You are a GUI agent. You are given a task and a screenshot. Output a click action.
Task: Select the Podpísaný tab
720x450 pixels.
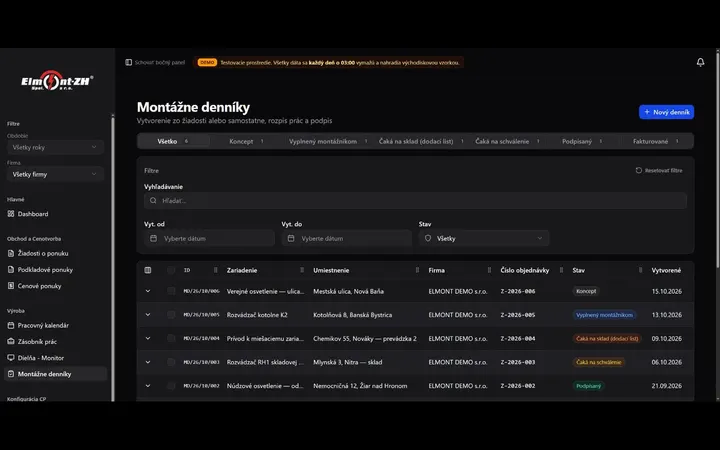coord(581,141)
